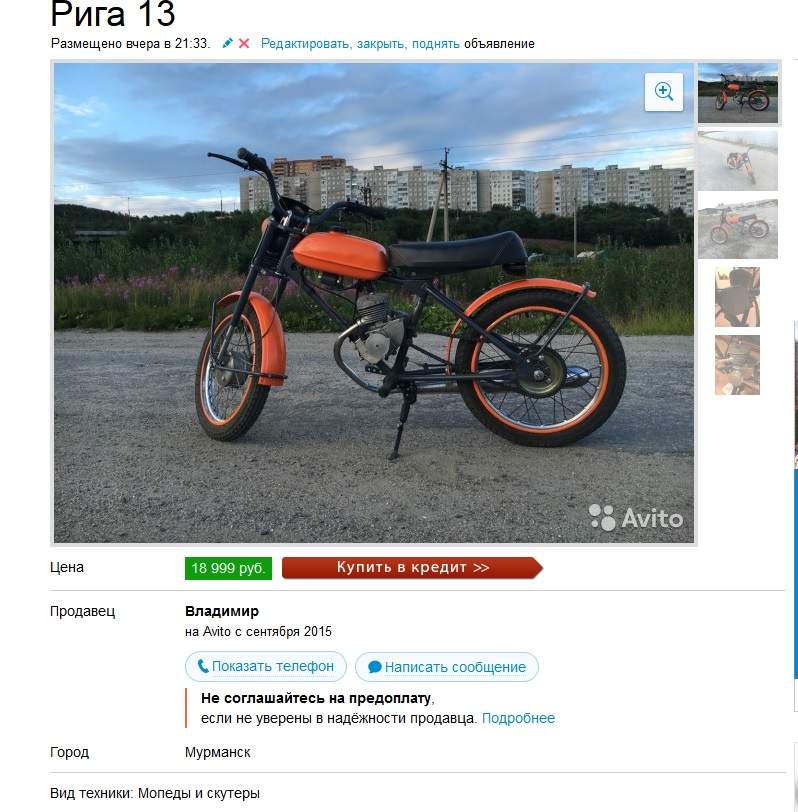
Task: Click the red X close-listing icon
Action: (244, 44)
